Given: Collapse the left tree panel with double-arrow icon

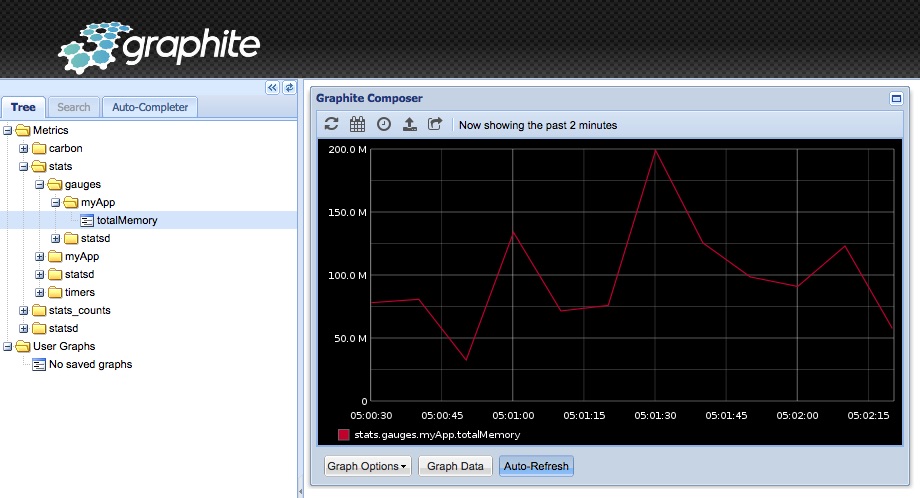Looking at the screenshot, I should [x=272, y=87].
